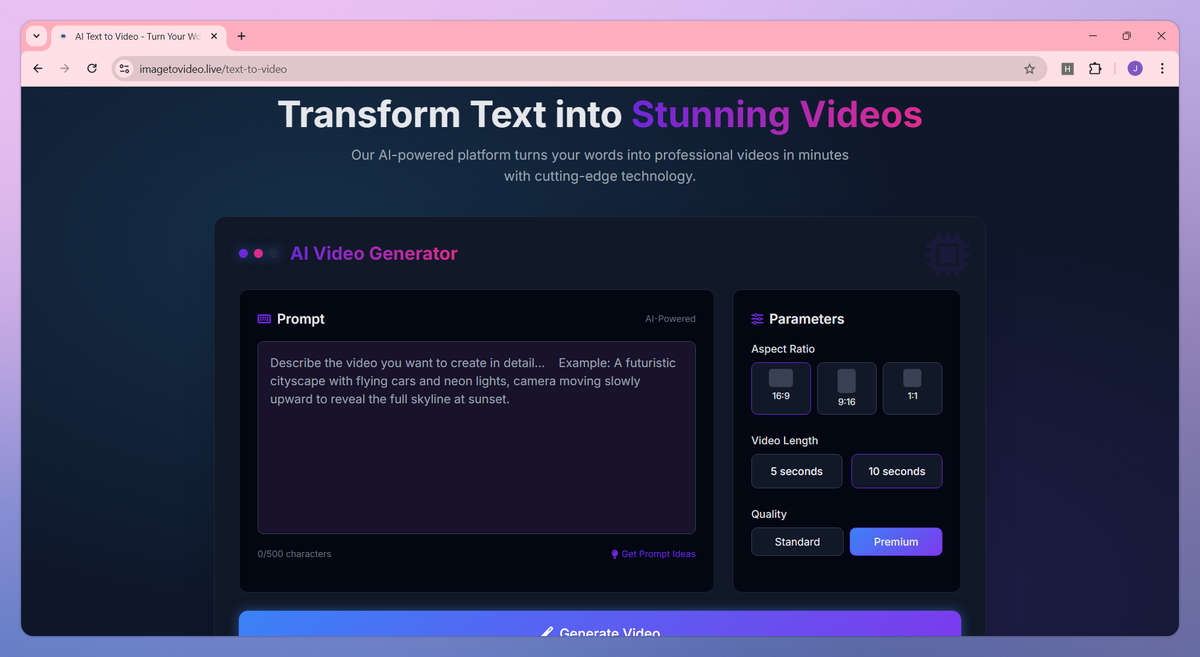
Task: Select the 1:1 aspect ratio
Action: [x=912, y=388]
